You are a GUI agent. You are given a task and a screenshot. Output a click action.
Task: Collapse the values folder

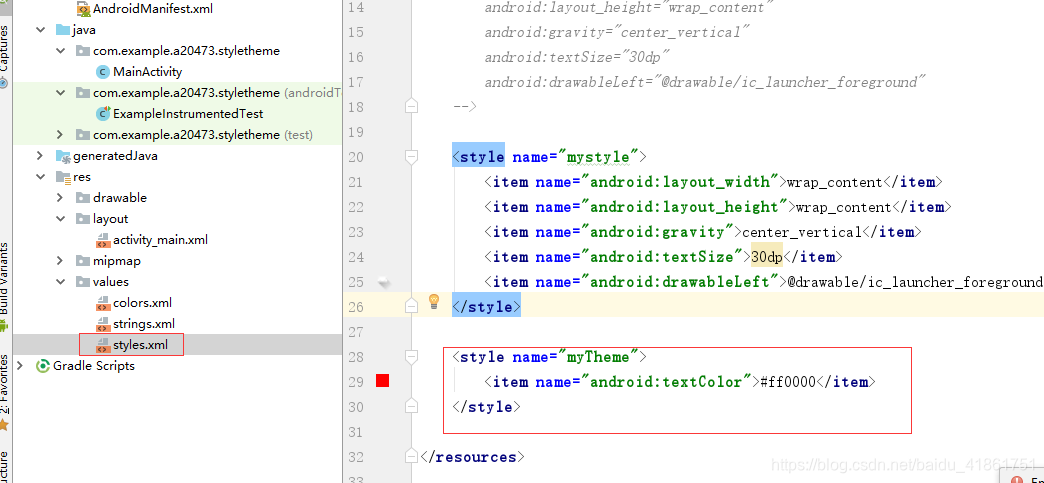tap(61, 282)
